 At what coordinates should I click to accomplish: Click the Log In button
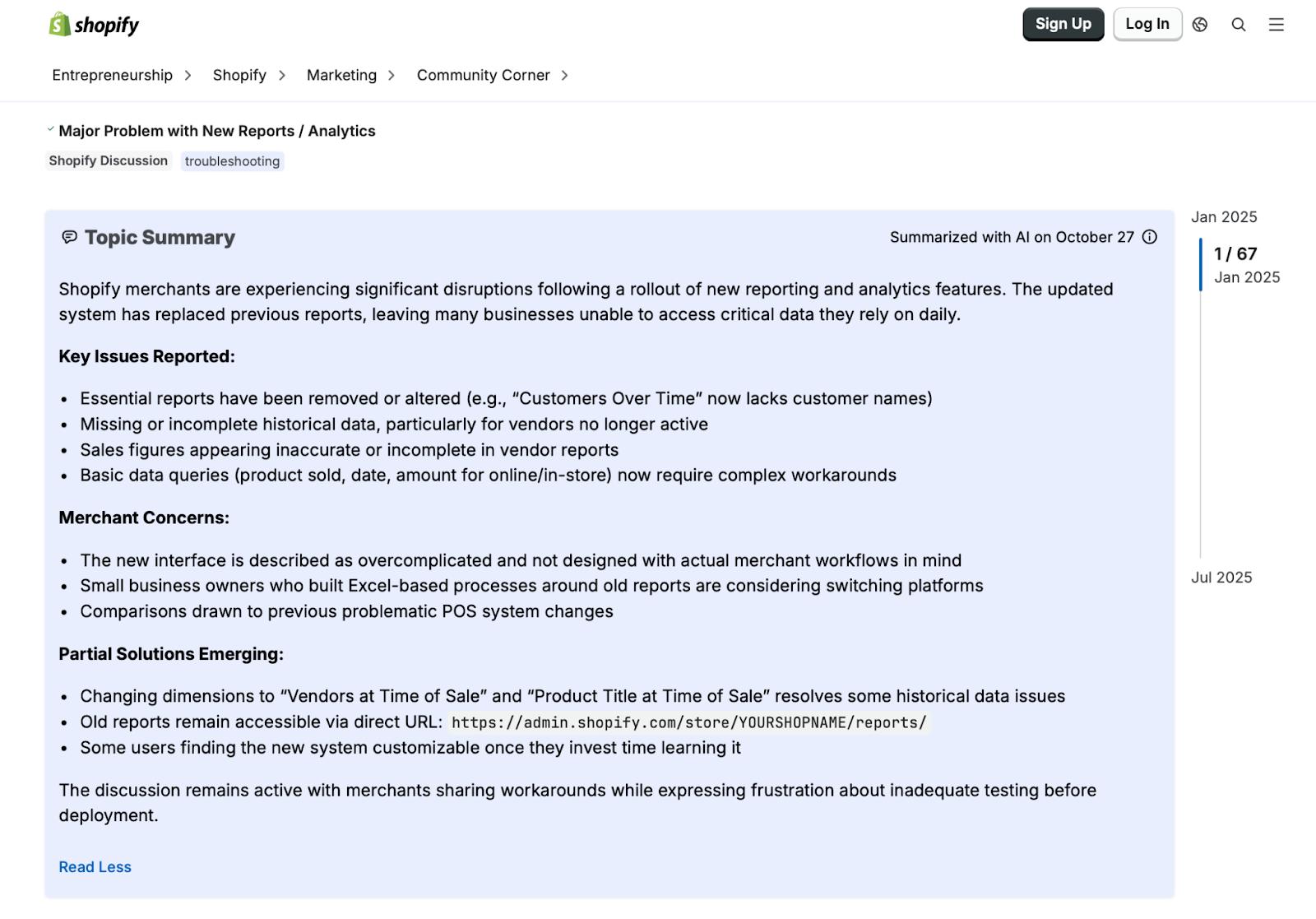tap(1147, 24)
